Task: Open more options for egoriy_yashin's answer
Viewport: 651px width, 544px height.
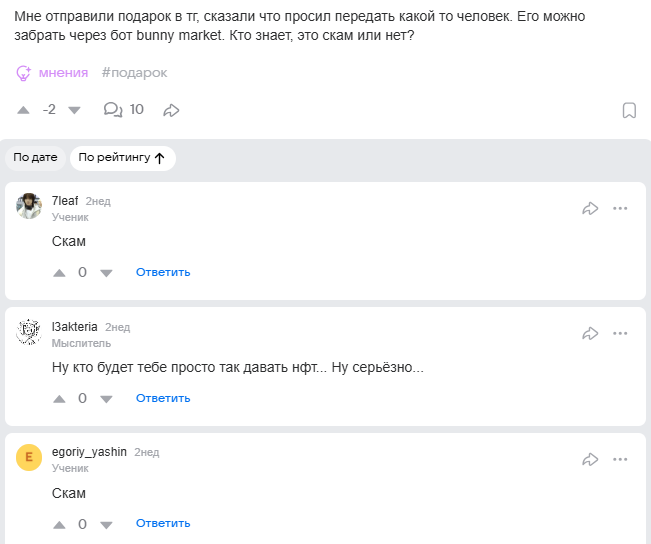Action: click(620, 459)
